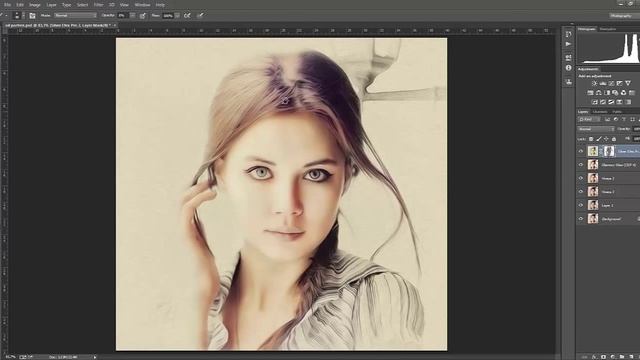
Task: Open the Layer menu
Action: point(51,5)
